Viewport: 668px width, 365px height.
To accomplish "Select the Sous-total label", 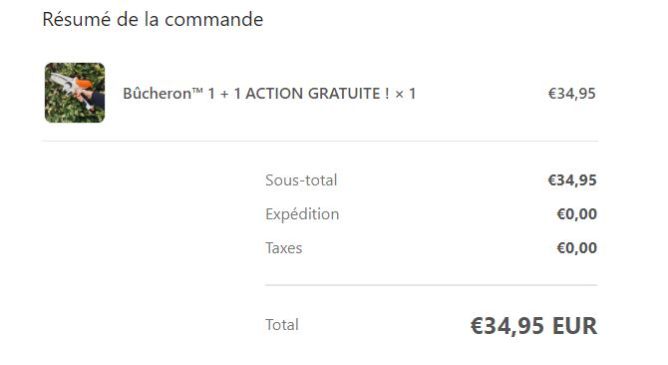I will 301,180.
